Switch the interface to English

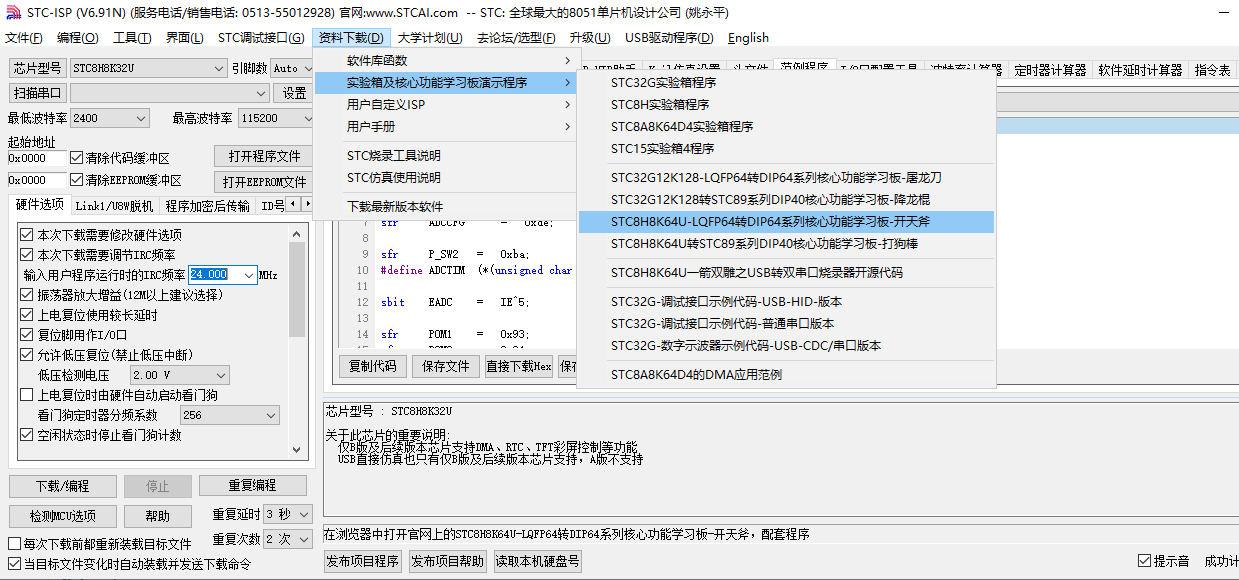(x=748, y=38)
